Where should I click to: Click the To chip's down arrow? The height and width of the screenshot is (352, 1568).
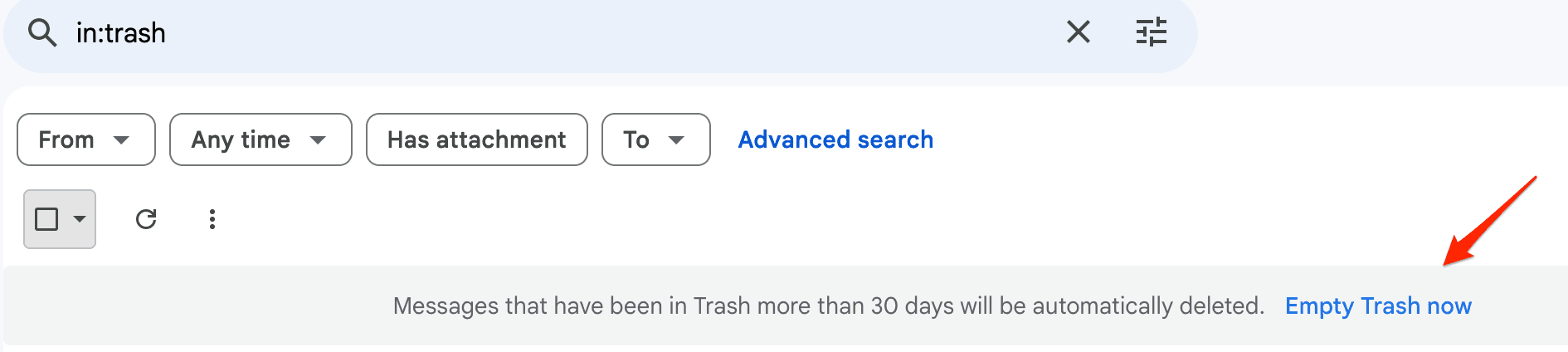click(677, 139)
